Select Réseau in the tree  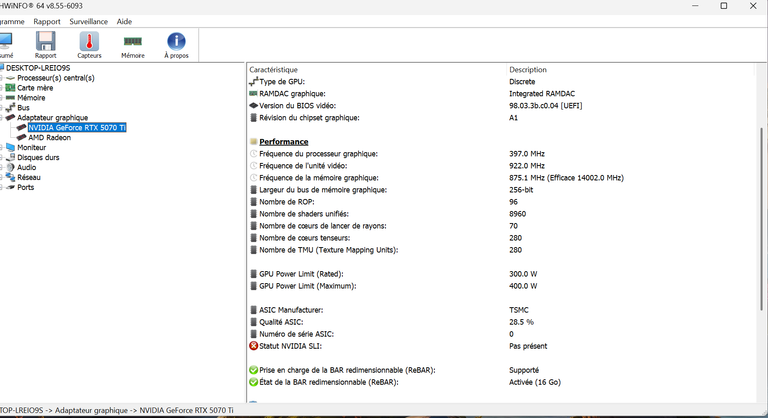tap(29, 177)
